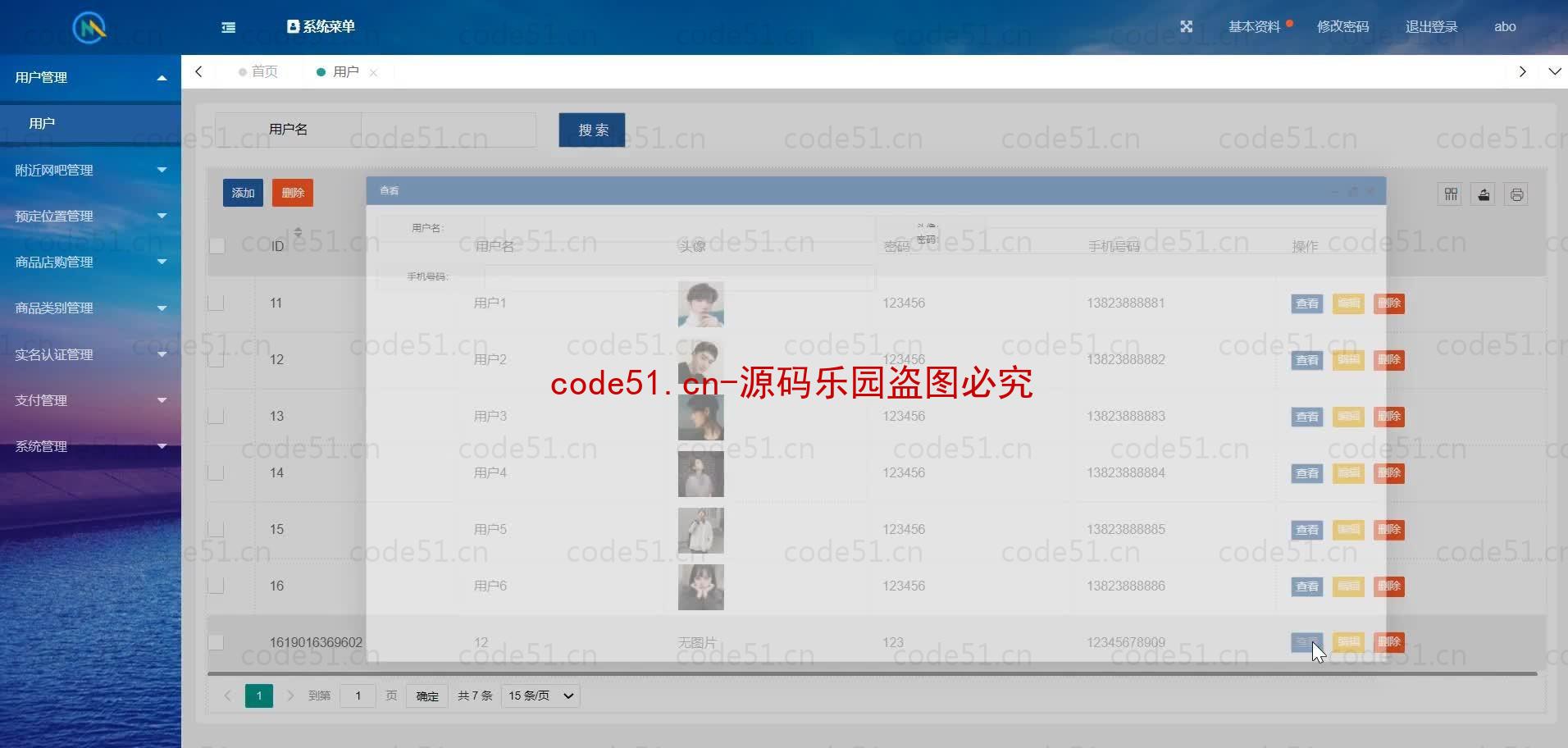
Task: Click 删除 in row 1619016369602
Action: [1389, 642]
